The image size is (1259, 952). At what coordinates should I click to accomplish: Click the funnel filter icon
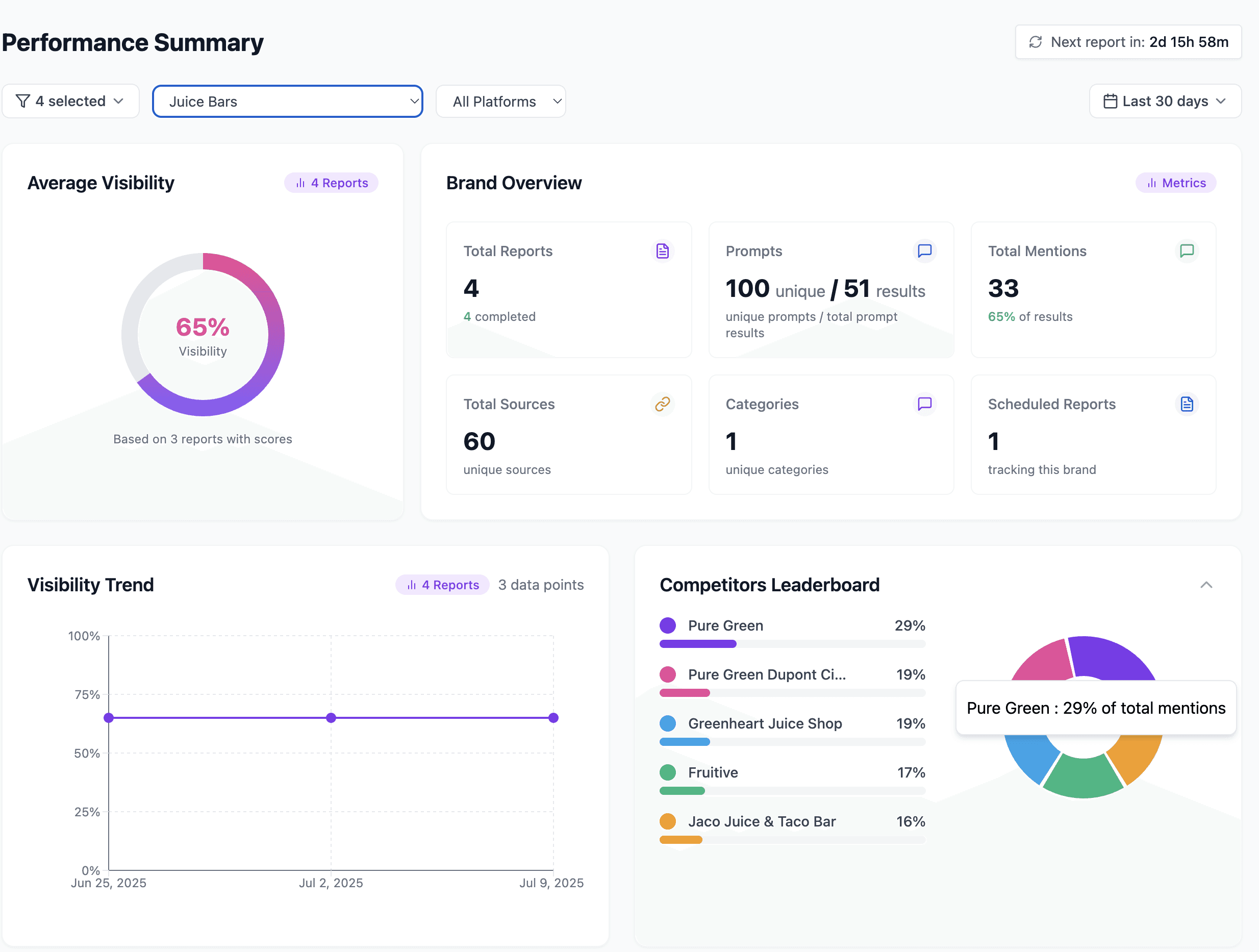pos(23,102)
